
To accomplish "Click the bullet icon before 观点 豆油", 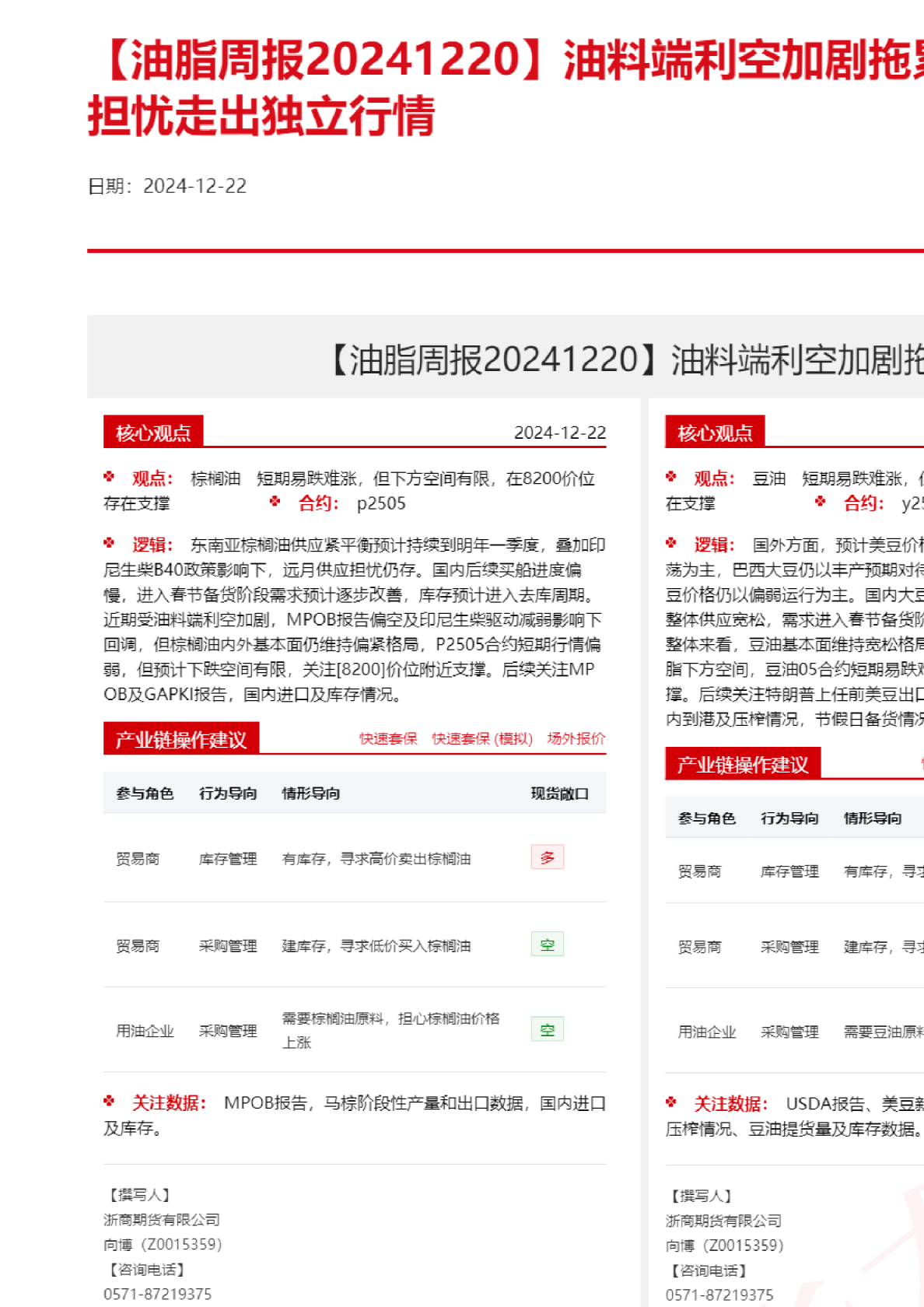I will (x=671, y=477).
